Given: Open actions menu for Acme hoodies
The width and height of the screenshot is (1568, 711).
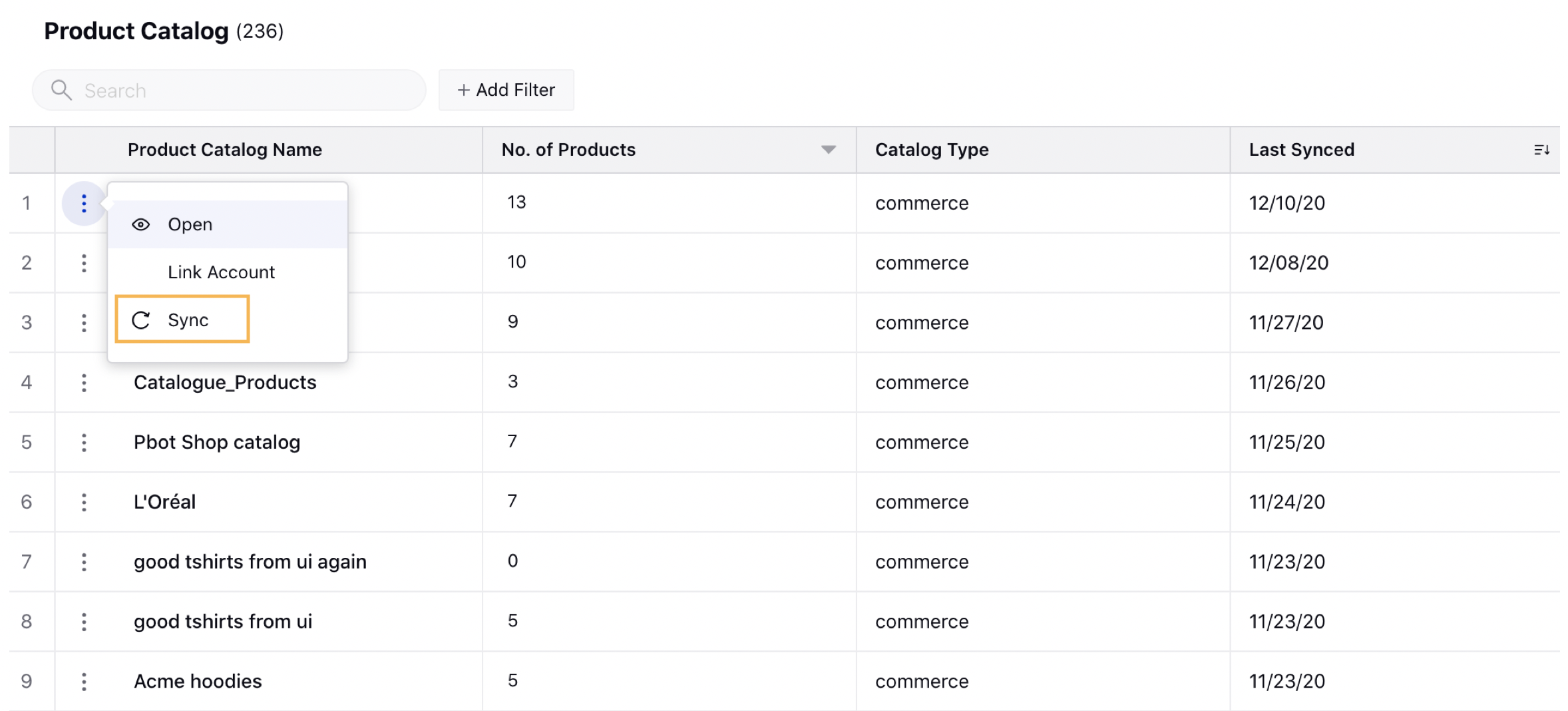Looking at the screenshot, I should tap(84, 682).
